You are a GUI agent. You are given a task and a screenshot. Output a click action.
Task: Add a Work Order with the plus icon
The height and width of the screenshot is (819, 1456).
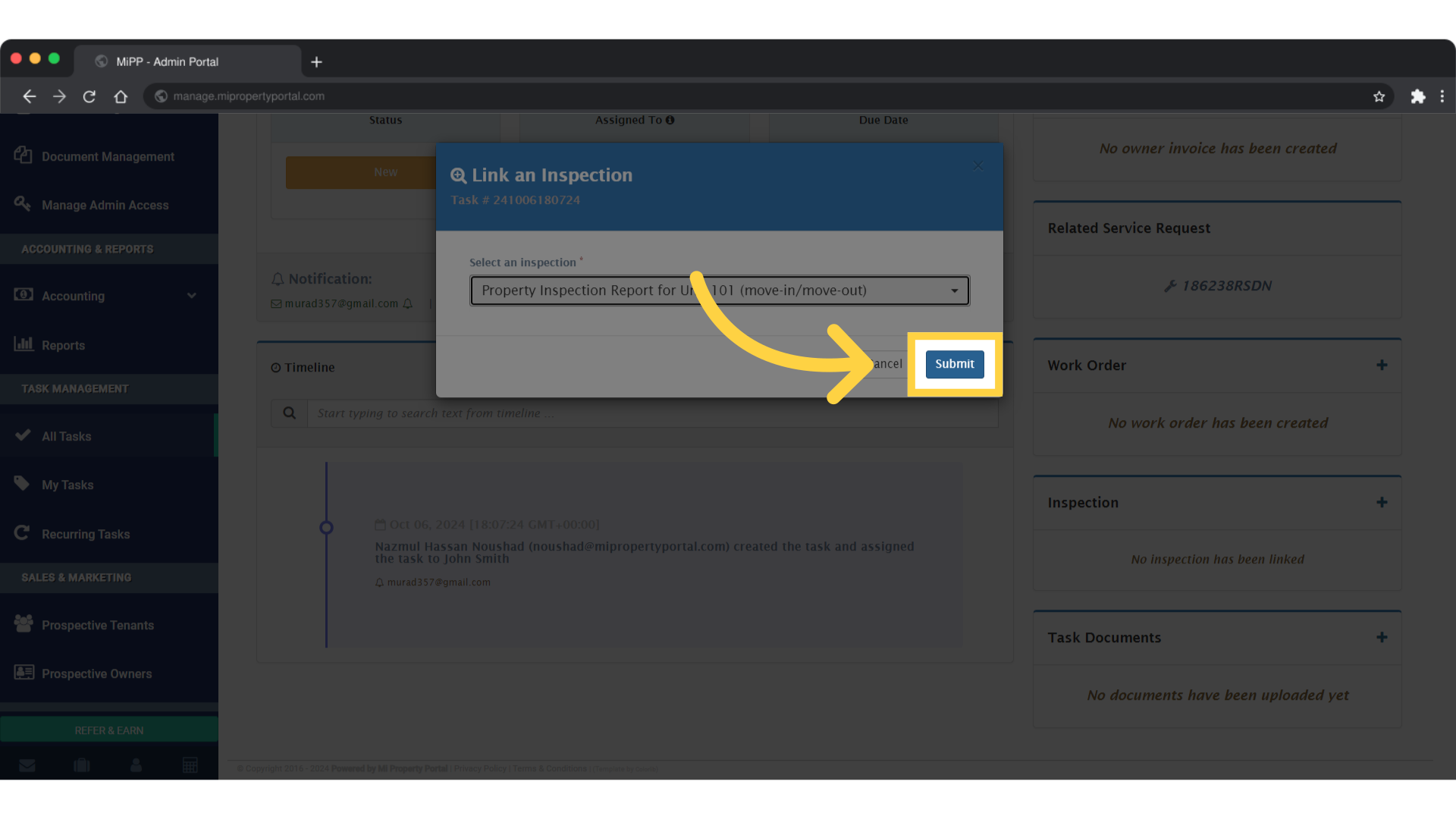click(1382, 366)
